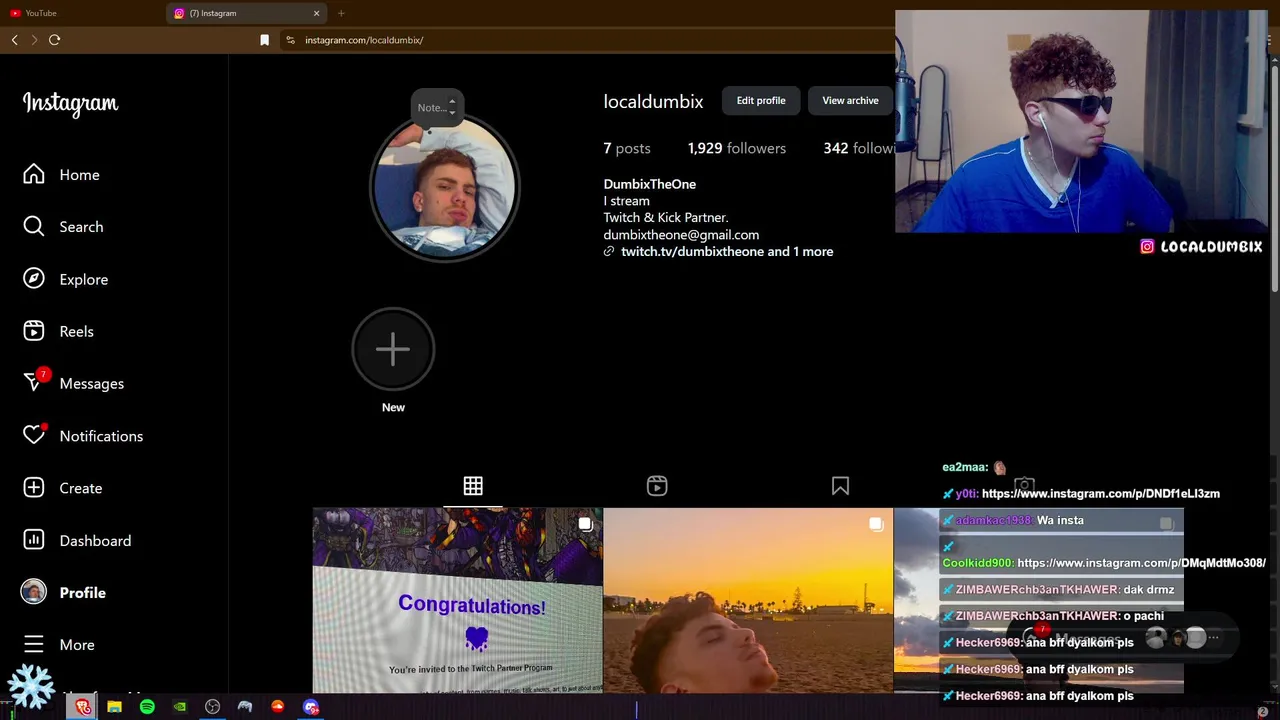Open the Note bubble above profile photo
Image resolution: width=1280 pixels, height=720 pixels.
point(437,107)
